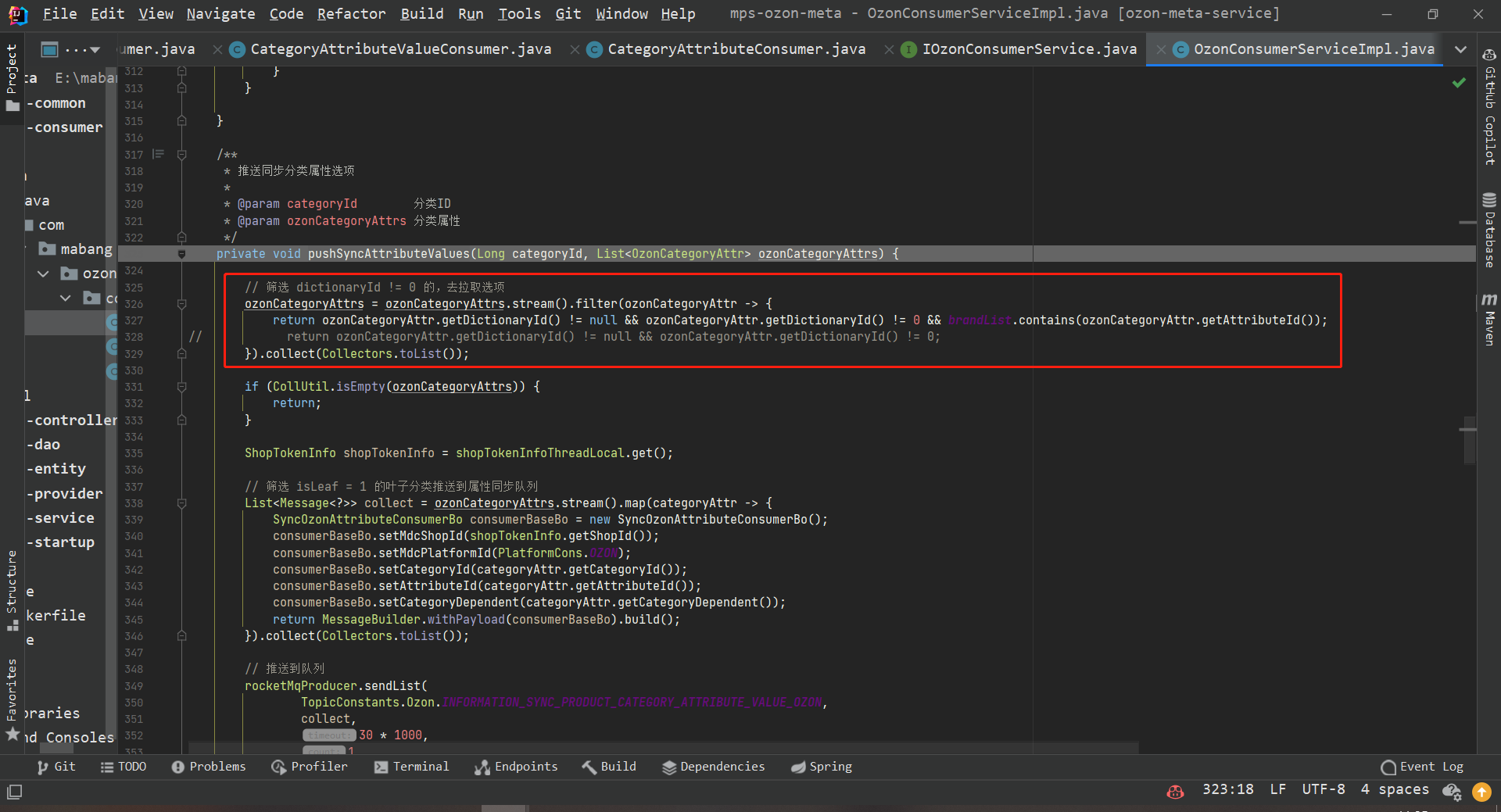Open the Database tool window

click(x=1489, y=231)
